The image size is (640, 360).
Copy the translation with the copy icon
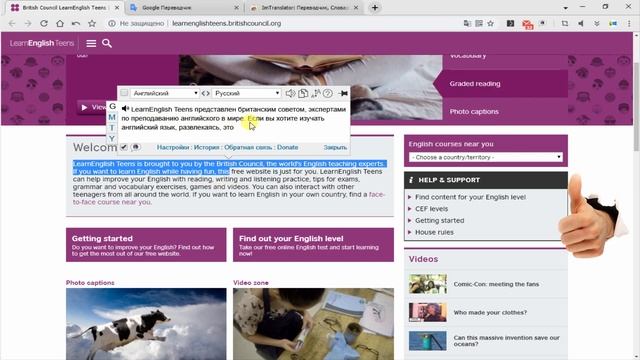[303, 93]
